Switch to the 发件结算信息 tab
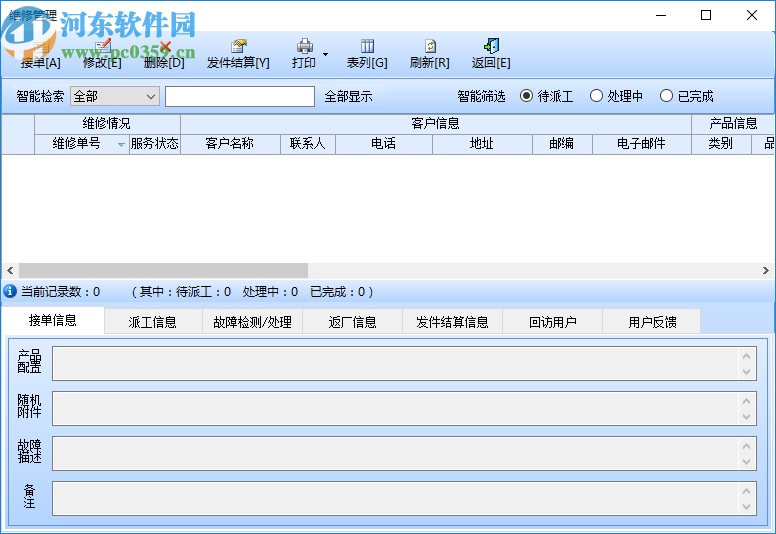Screen dimensions: 776x534 click(452, 322)
